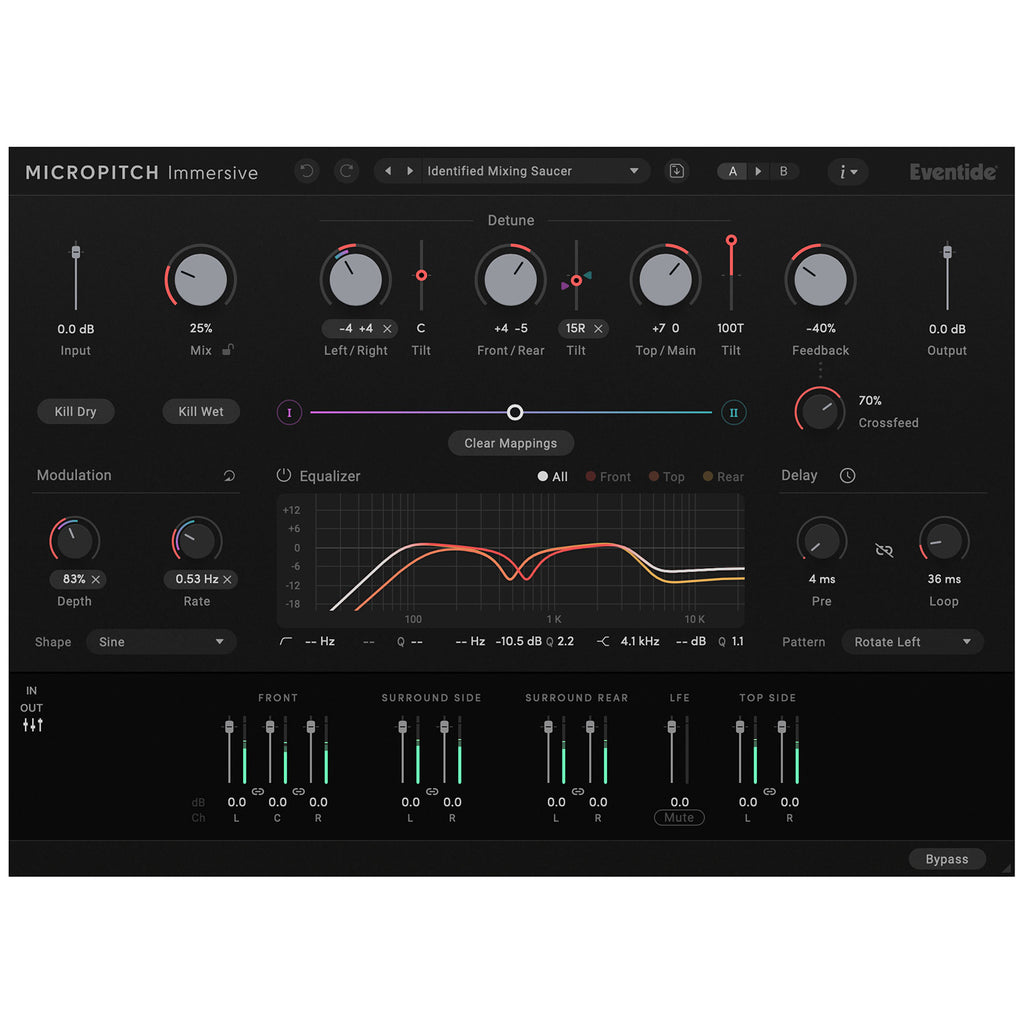Select compare state A
The width and height of the screenshot is (1024, 1024).
click(x=733, y=171)
